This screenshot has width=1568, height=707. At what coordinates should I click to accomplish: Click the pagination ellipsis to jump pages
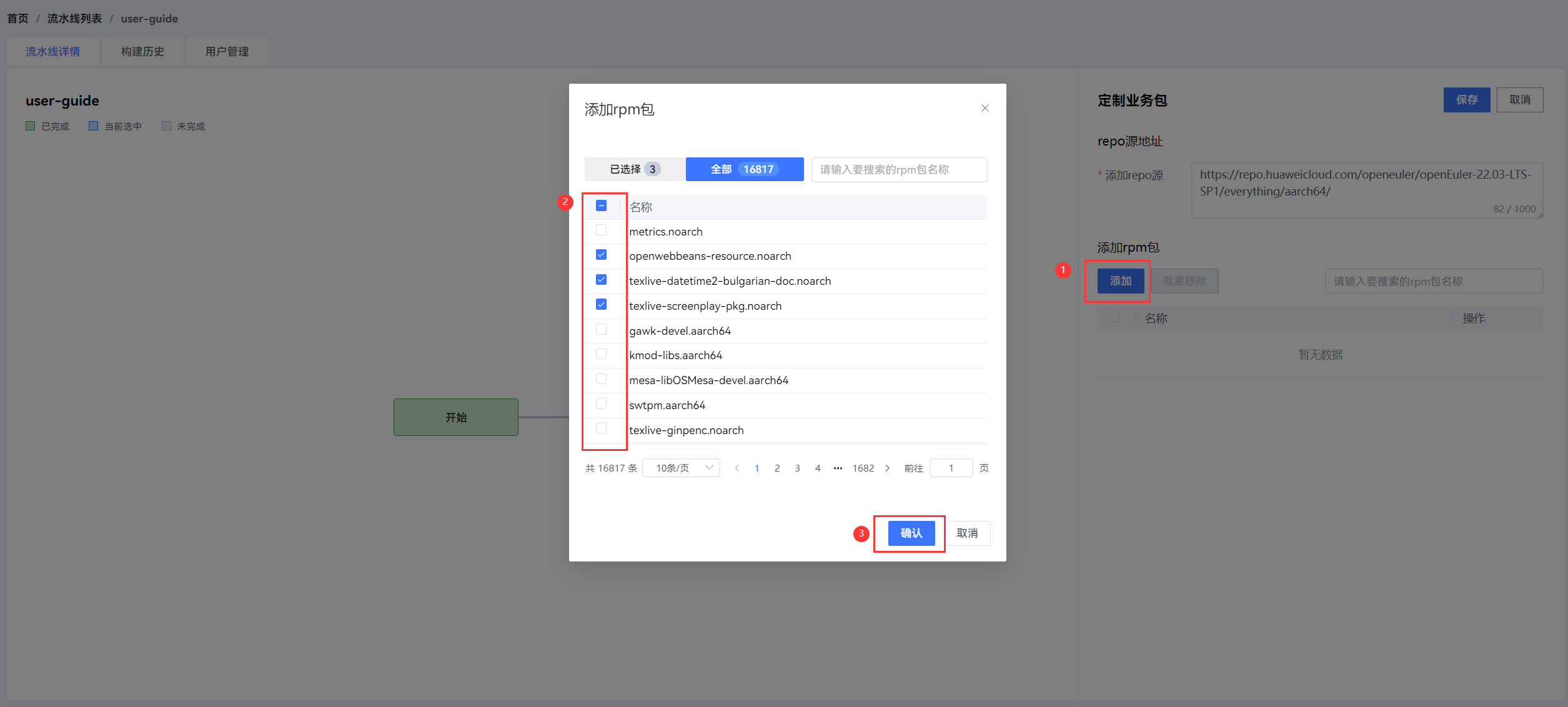click(838, 468)
